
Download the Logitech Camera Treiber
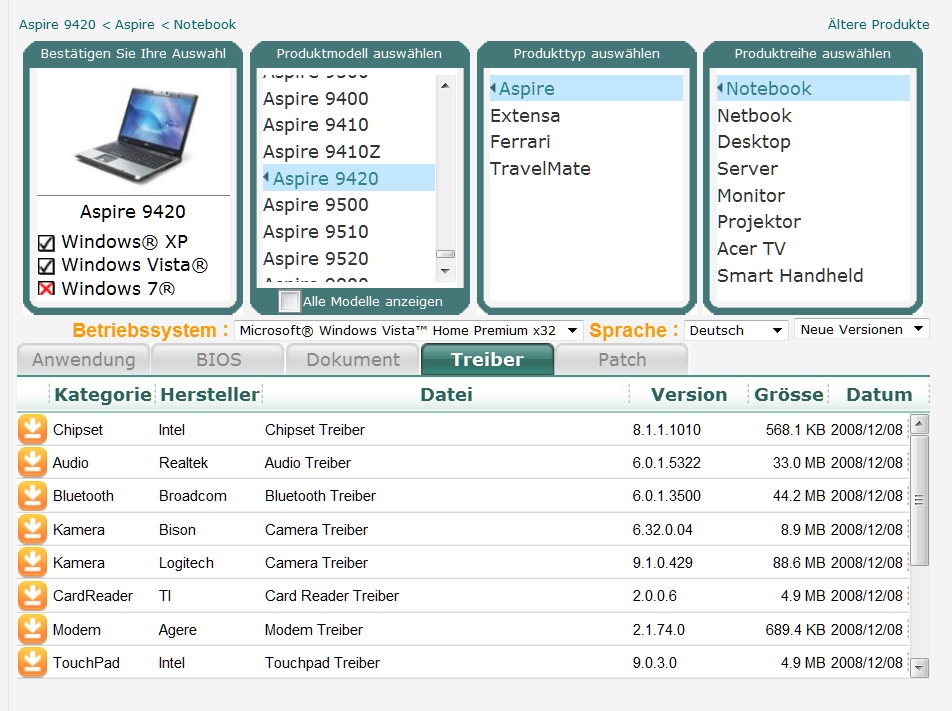[32, 563]
